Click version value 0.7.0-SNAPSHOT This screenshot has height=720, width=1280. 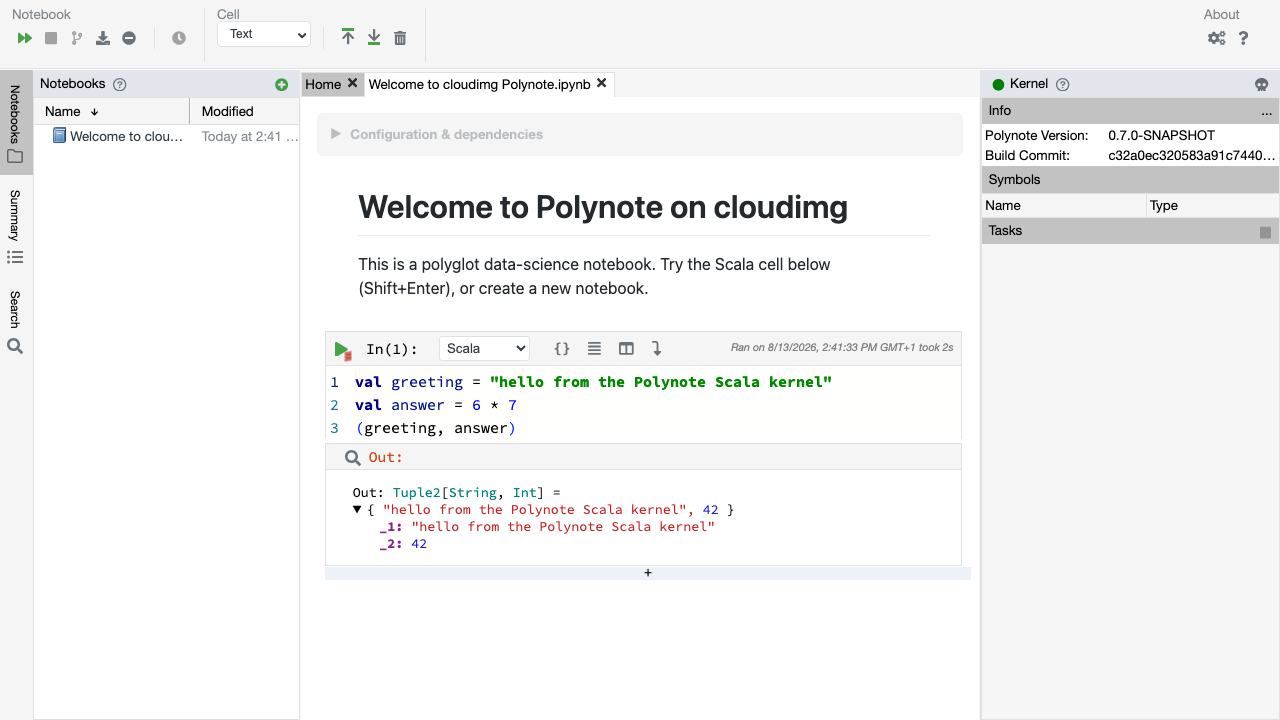[1161, 135]
